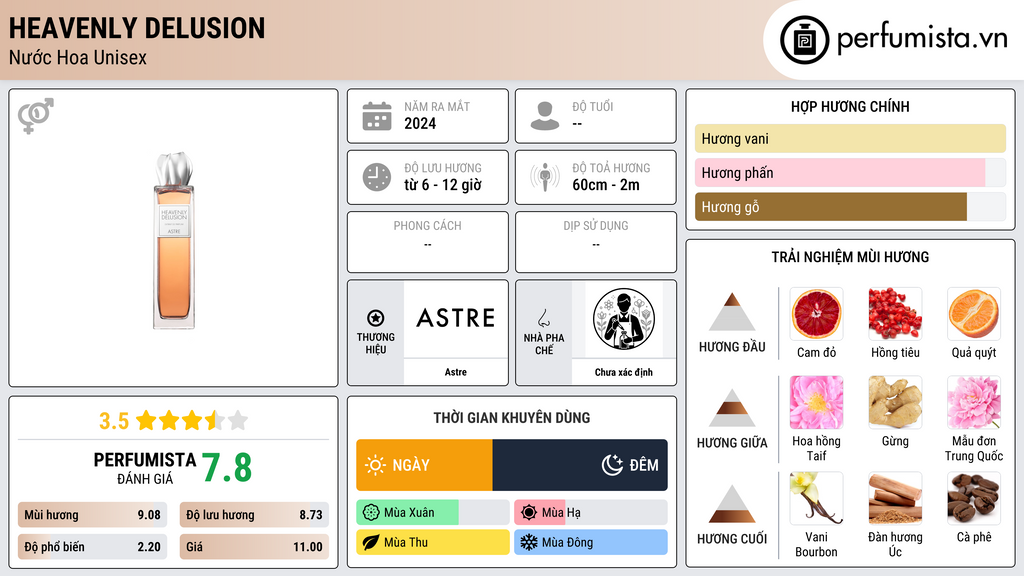Click the Hồng tiêu pink pepper image
Viewport: 1024px width, 576px height.
pyautogui.click(x=895, y=314)
